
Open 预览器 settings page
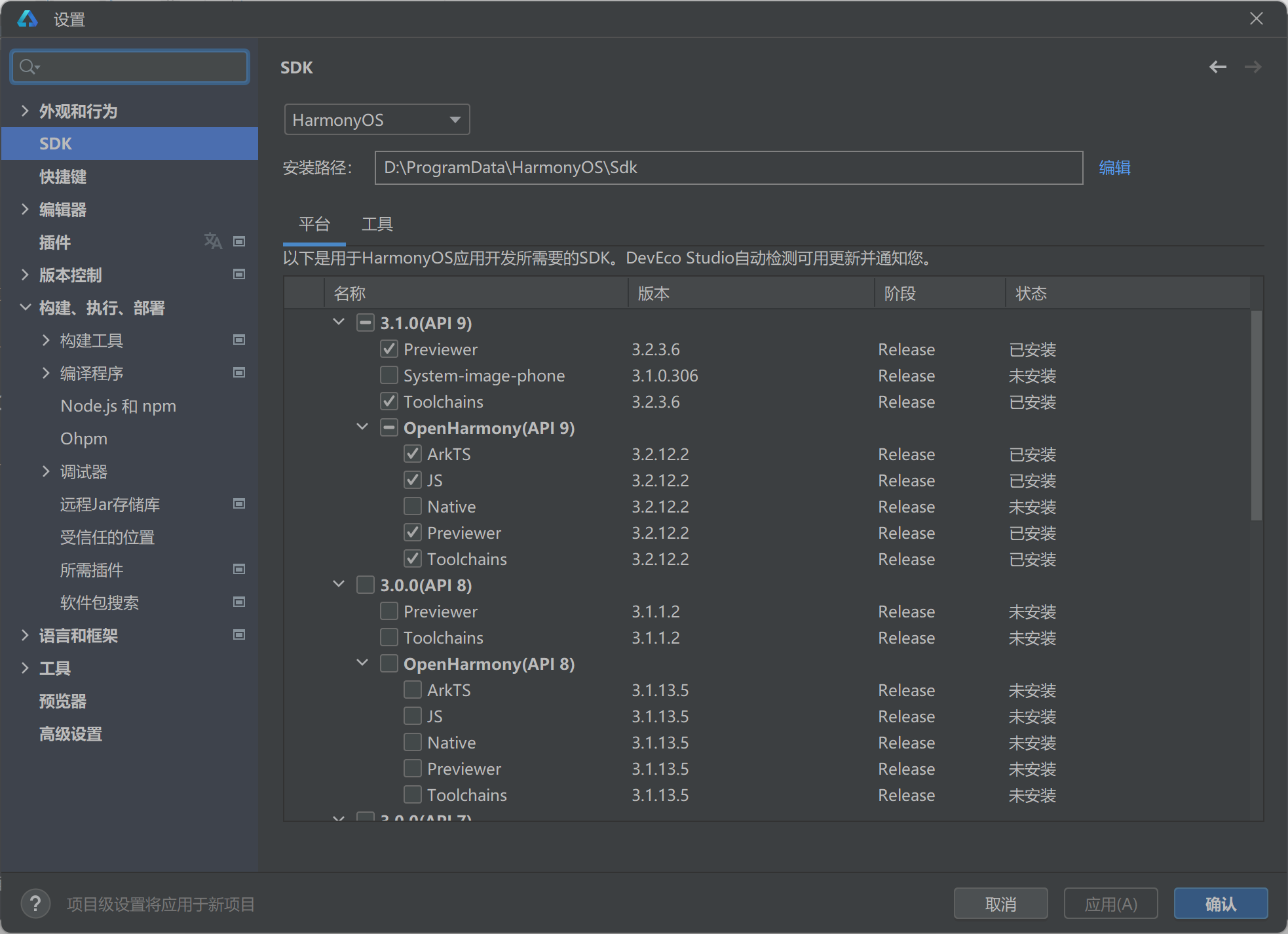tap(63, 701)
